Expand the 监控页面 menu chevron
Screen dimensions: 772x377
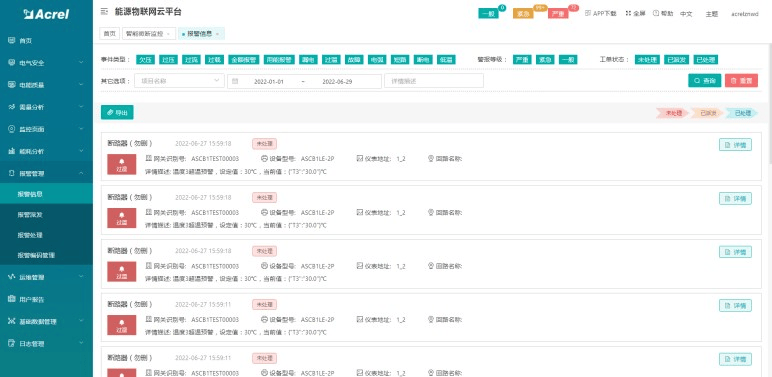[81, 129]
